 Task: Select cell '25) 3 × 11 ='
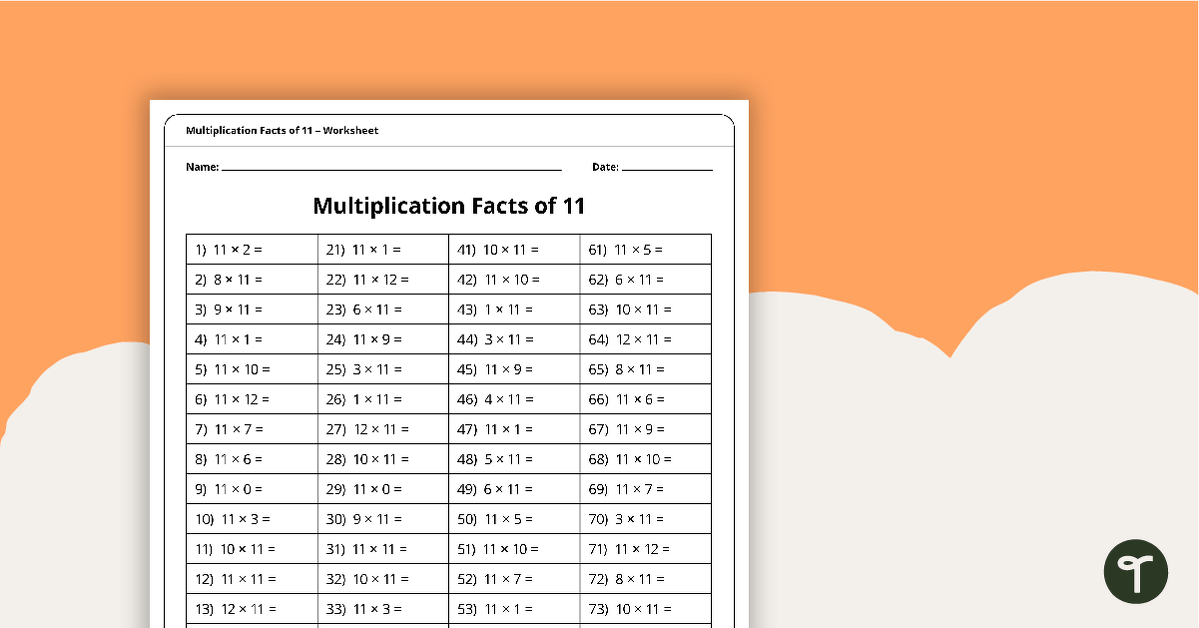pyautogui.click(x=383, y=369)
